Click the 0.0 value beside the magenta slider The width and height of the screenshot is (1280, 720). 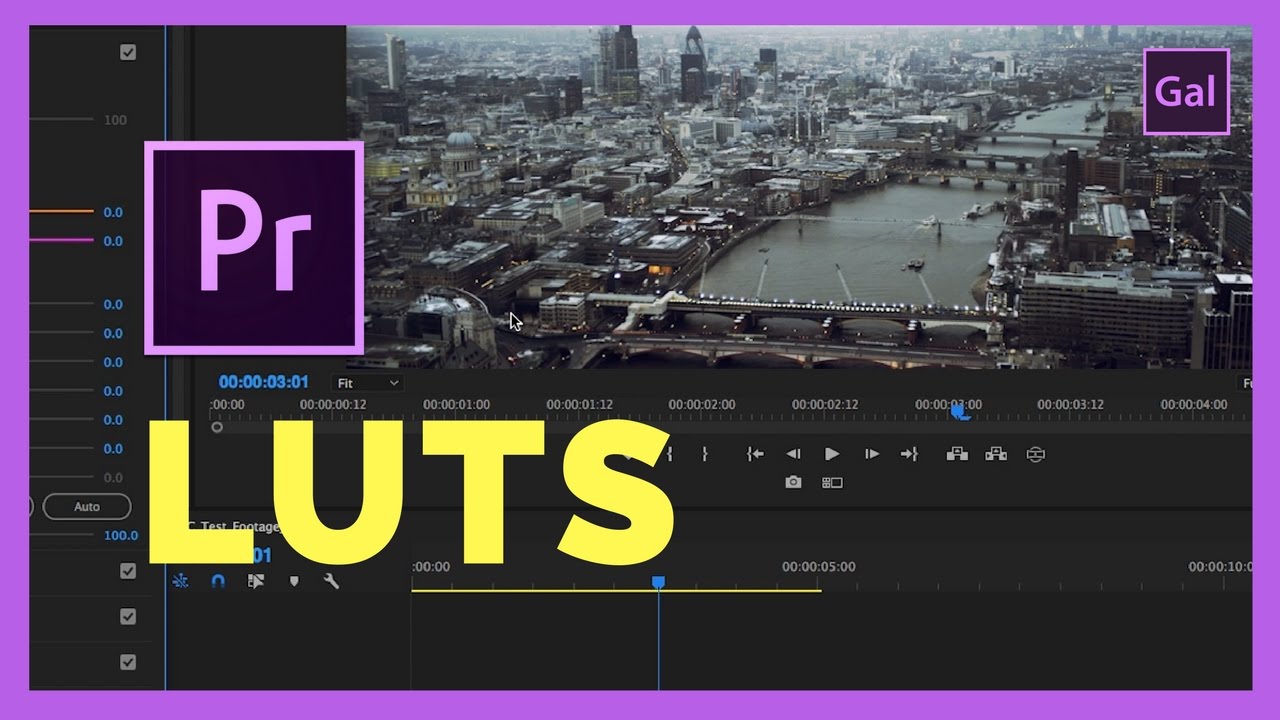click(113, 241)
